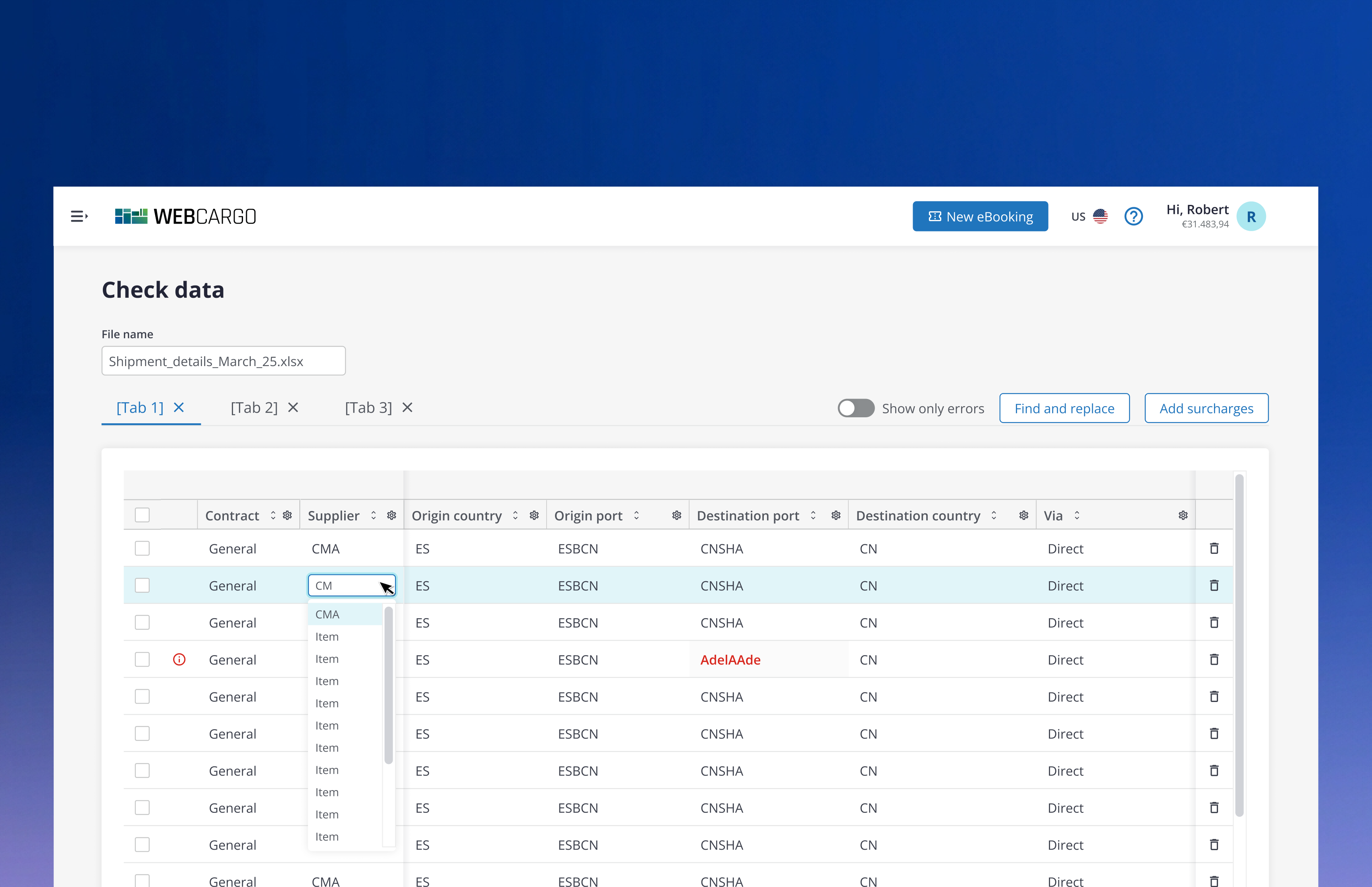Close Tab 1 with its X
Screen dimensions: 1372x887
pyautogui.click(x=179, y=408)
